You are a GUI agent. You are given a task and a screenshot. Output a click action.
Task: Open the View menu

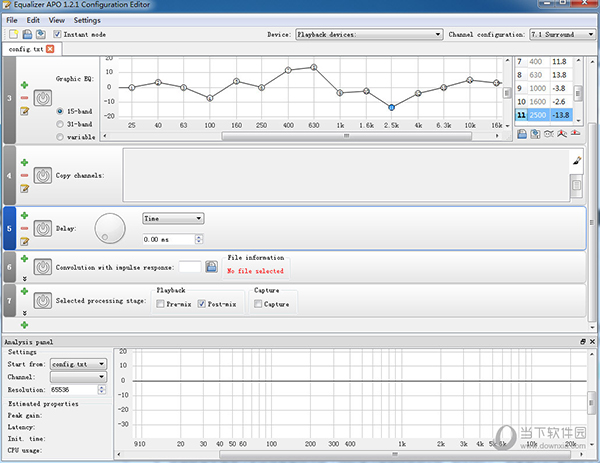pyautogui.click(x=57, y=20)
